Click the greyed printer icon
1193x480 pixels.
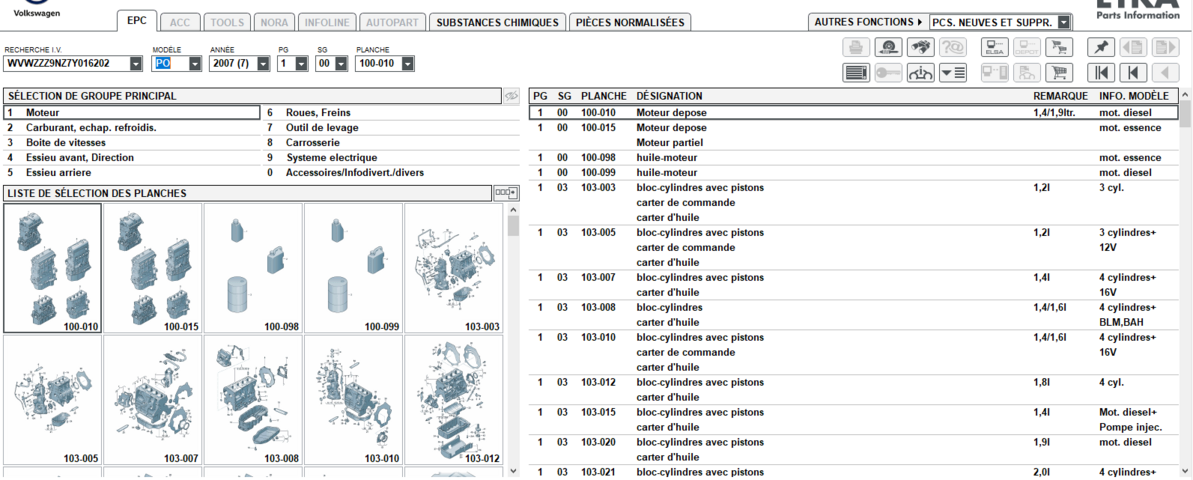856,47
